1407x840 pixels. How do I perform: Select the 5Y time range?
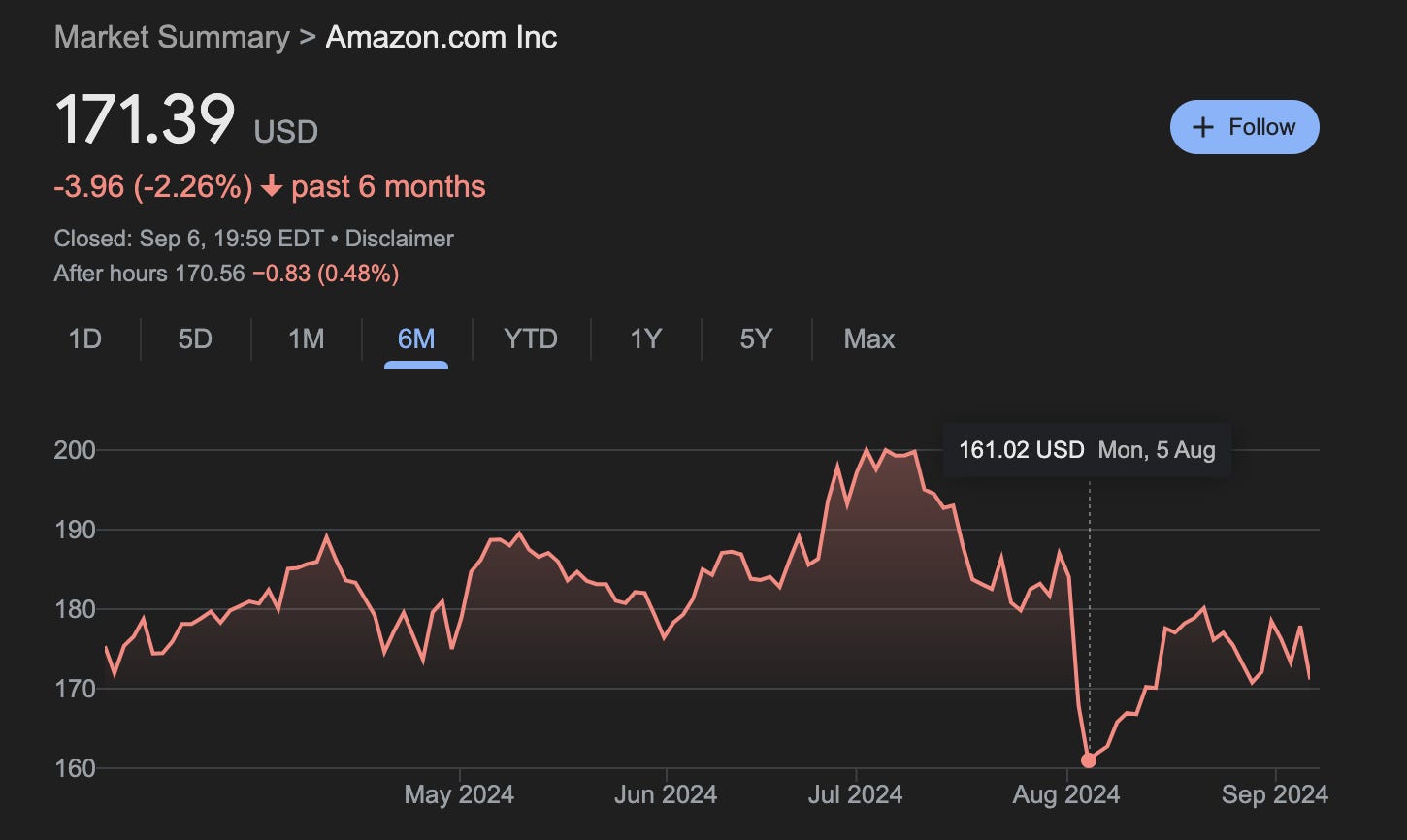coord(756,339)
